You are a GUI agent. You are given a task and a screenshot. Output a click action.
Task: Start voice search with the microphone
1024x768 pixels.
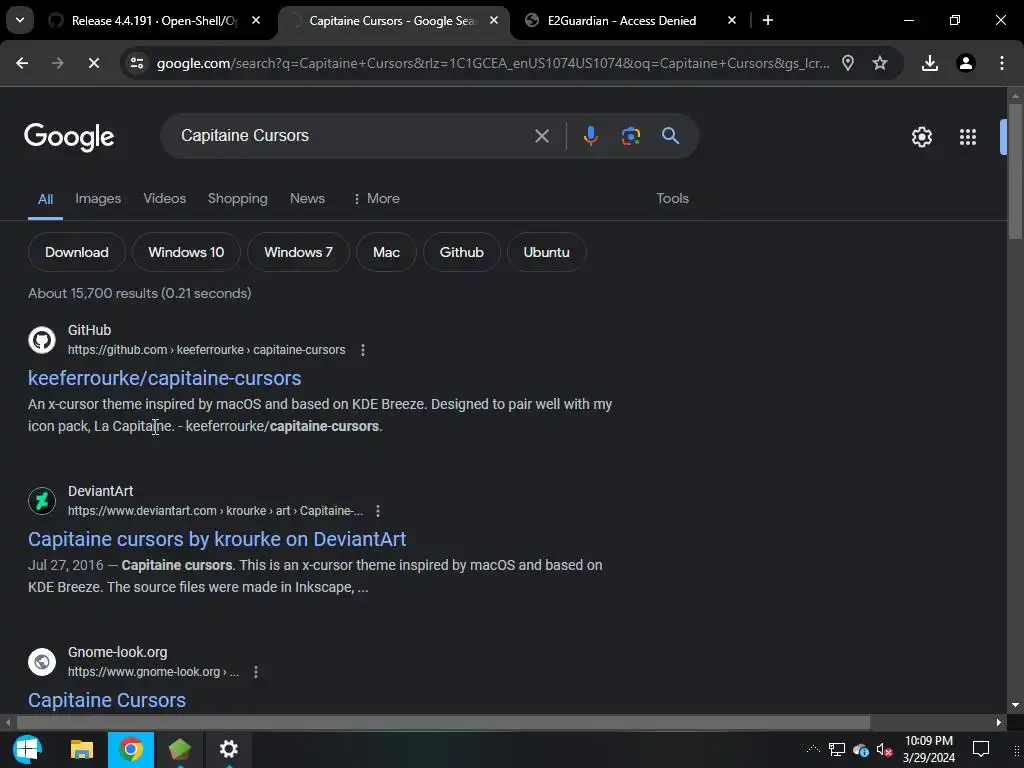click(x=590, y=136)
